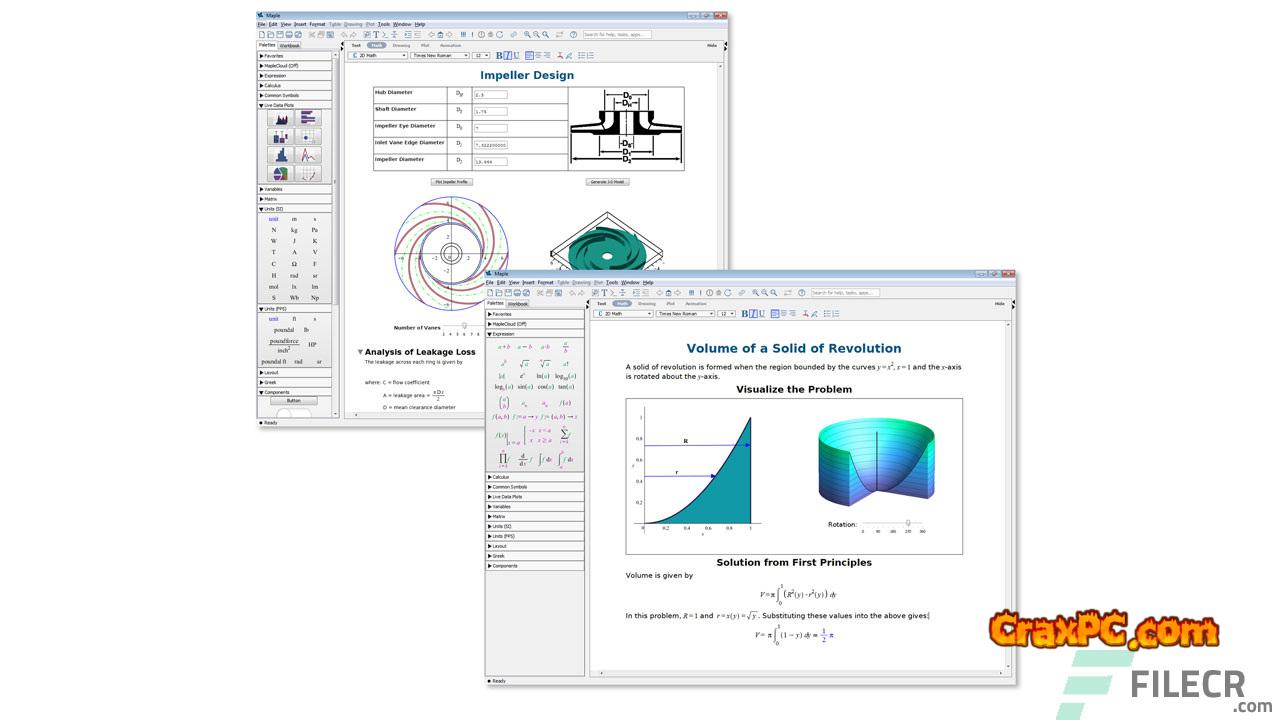Choose the horizontal bar chart plot icon
This screenshot has width=1280, height=720.
point(309,118)
